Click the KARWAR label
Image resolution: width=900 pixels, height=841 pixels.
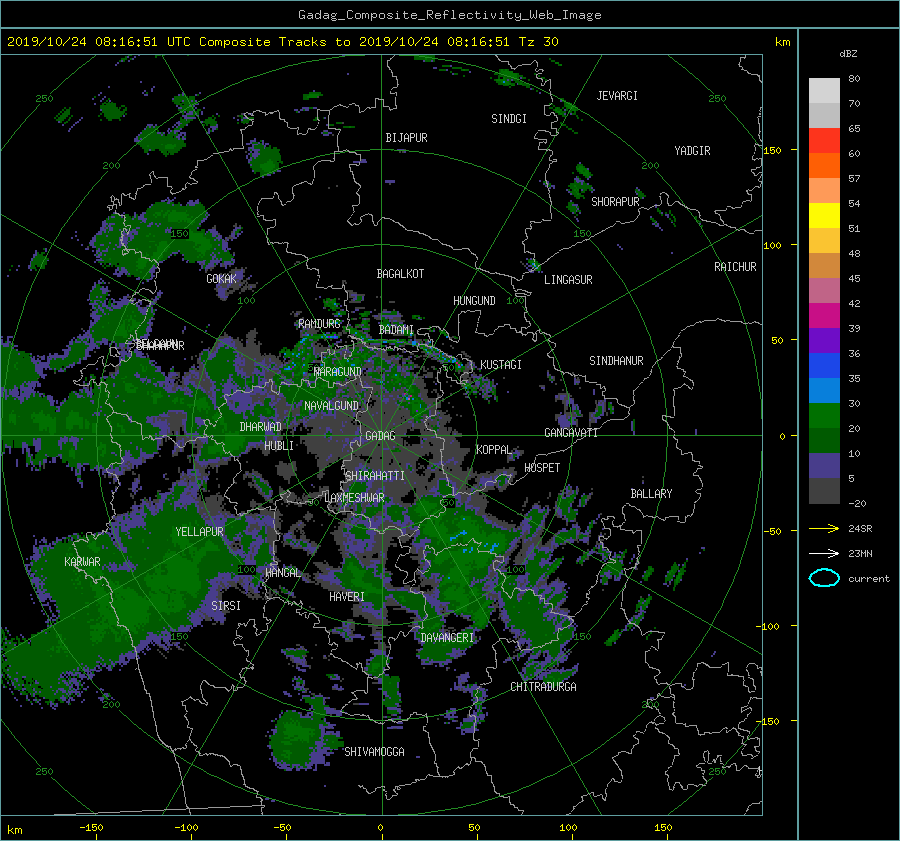(82, 562)
